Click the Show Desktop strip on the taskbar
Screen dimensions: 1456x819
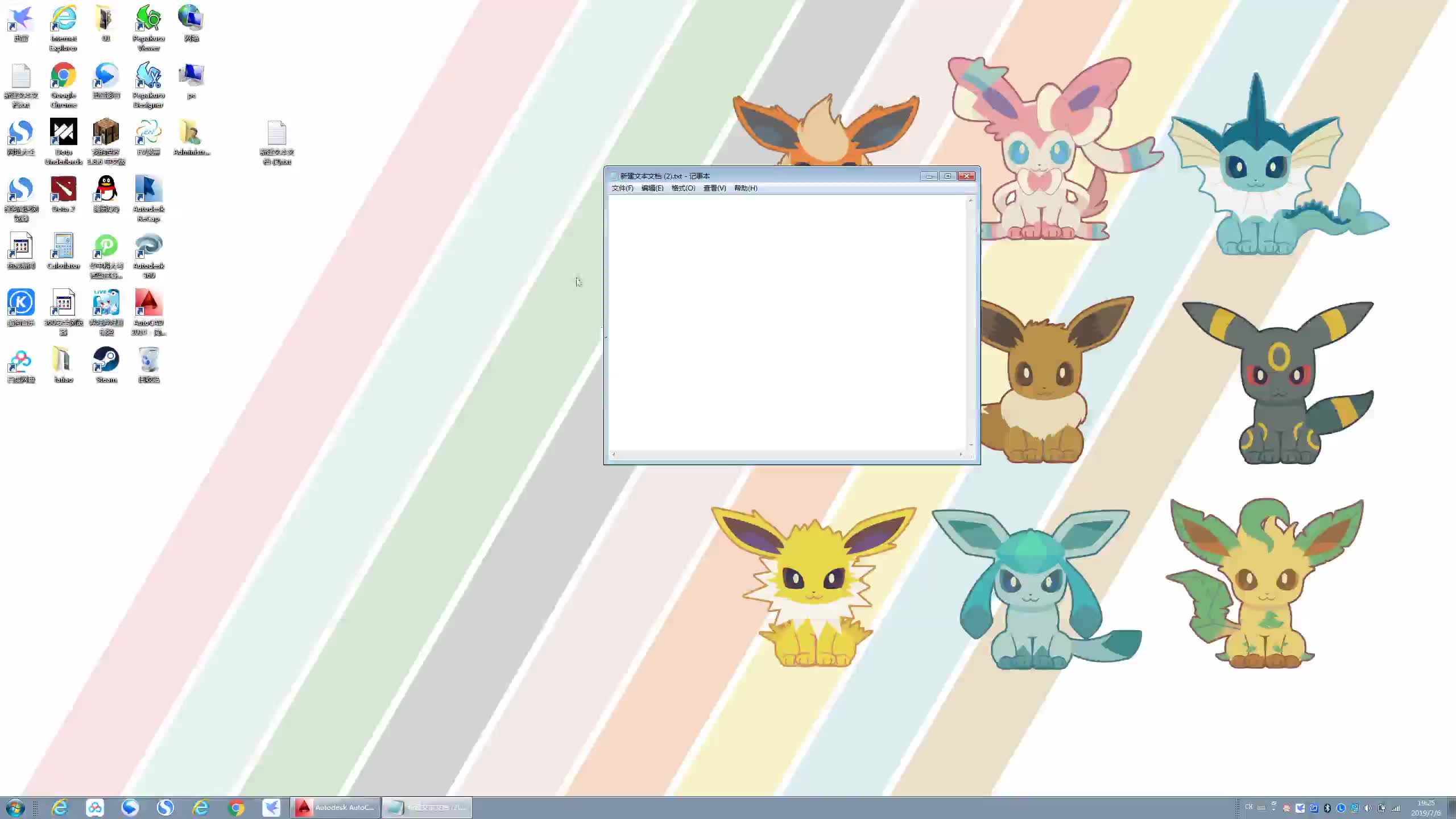[1451, 808]
